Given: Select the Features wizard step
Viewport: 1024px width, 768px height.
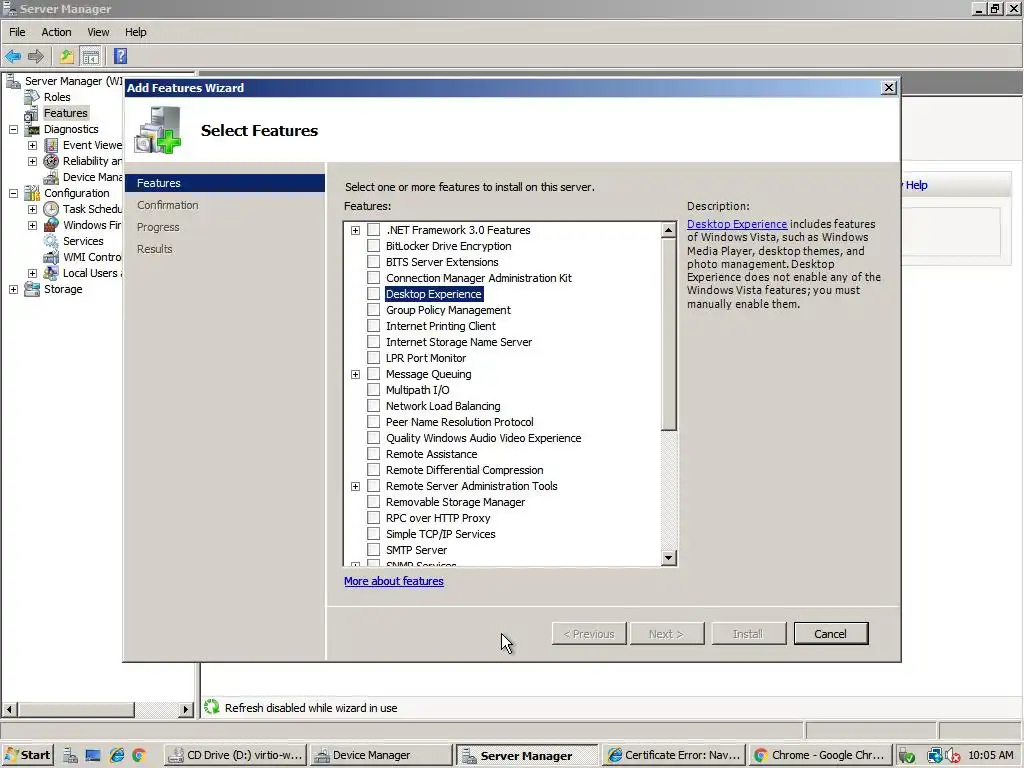Looking at the screenshot, I should coord(225,184).
